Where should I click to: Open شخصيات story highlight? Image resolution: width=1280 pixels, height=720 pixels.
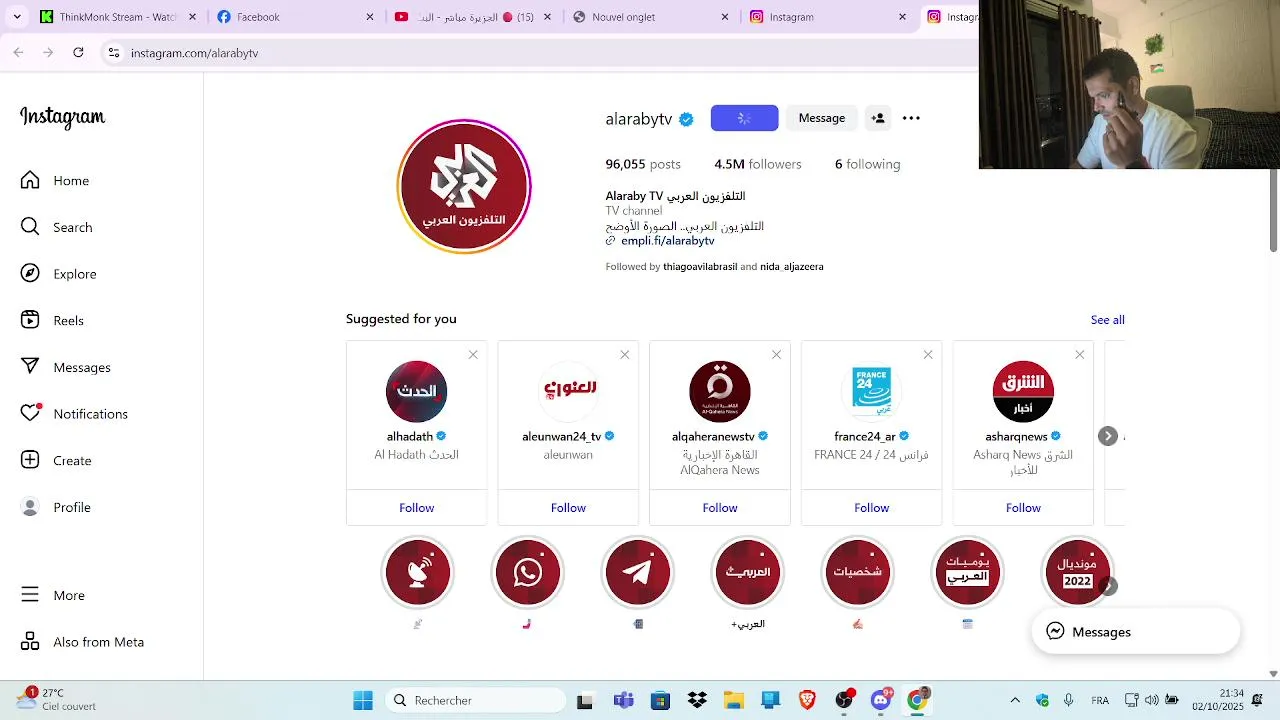[858, 572]
